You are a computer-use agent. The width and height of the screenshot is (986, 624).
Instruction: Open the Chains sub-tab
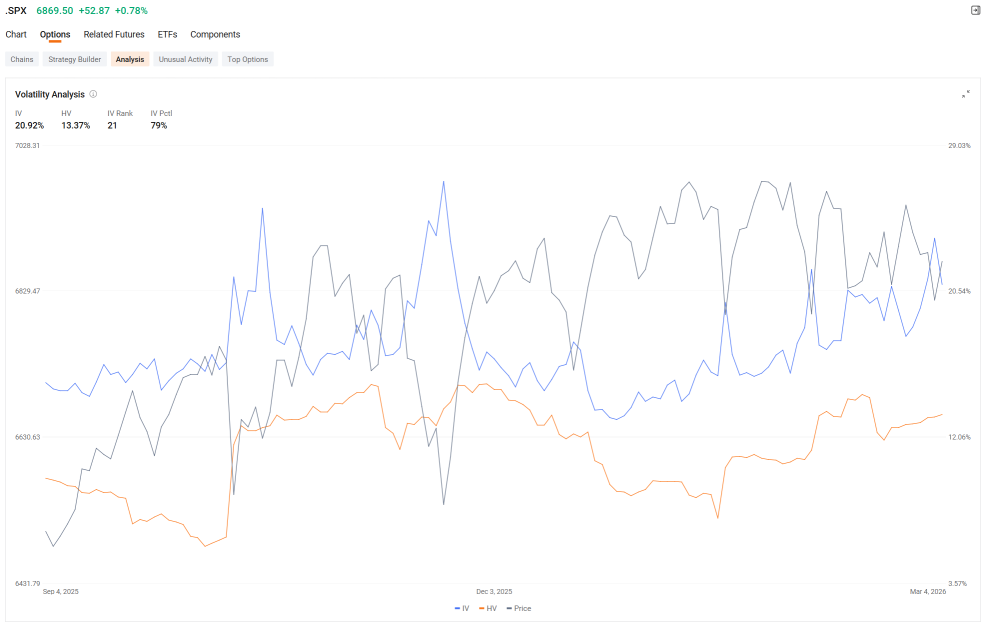(x=22, y=59)
